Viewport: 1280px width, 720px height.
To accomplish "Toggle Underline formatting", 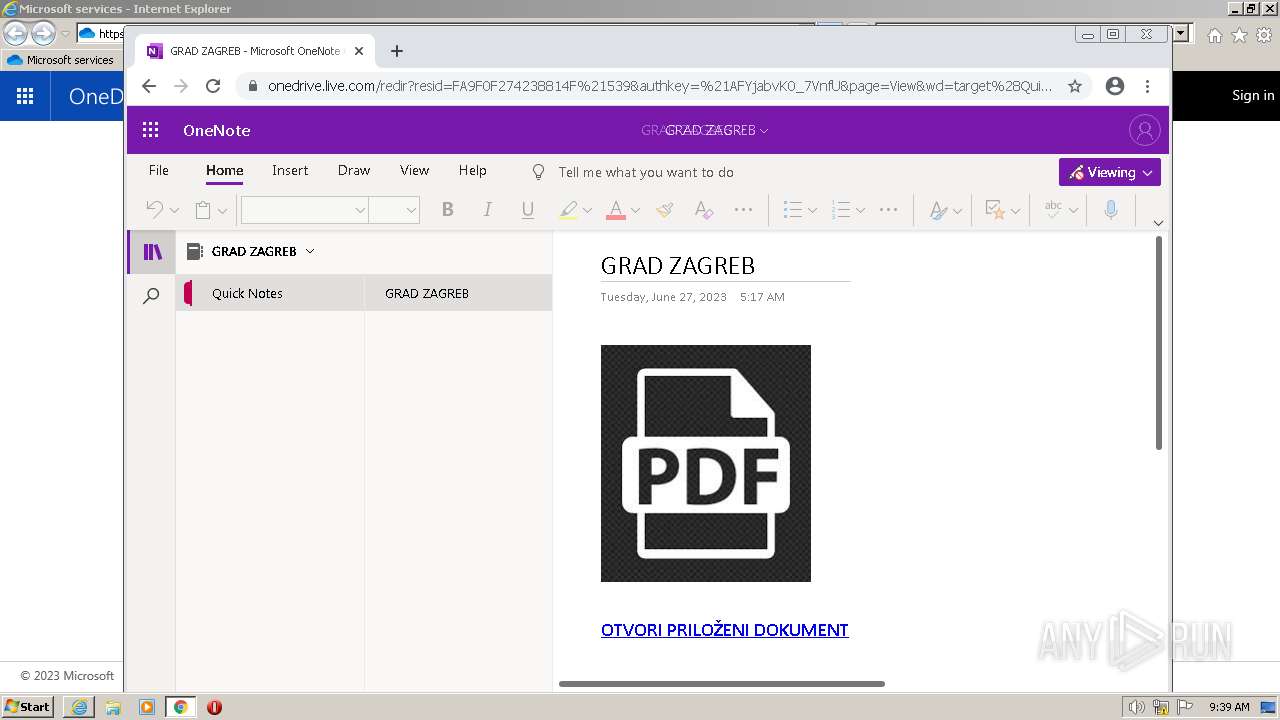I will pyautogui.click(x=528, y=209).
